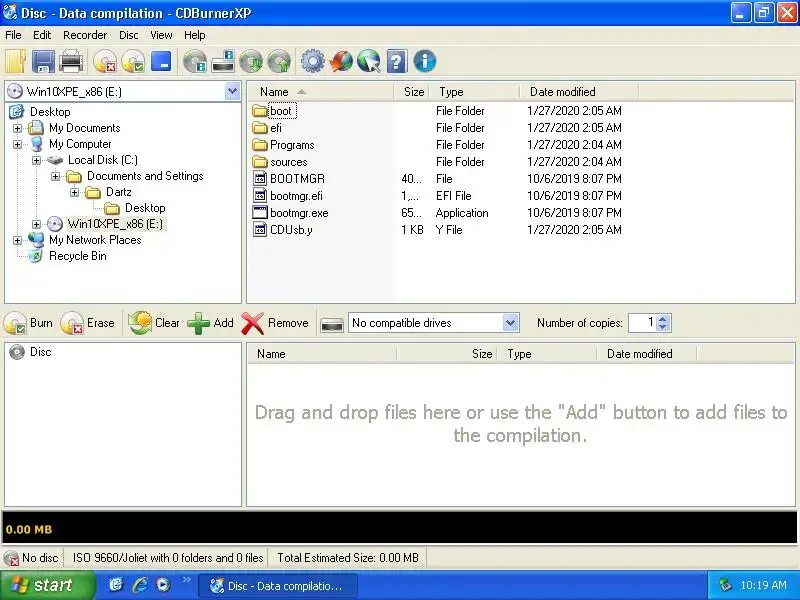Select the boot folder in file list
The width and height of the screenshot is (800, 600).
click(x=281, y=111)
